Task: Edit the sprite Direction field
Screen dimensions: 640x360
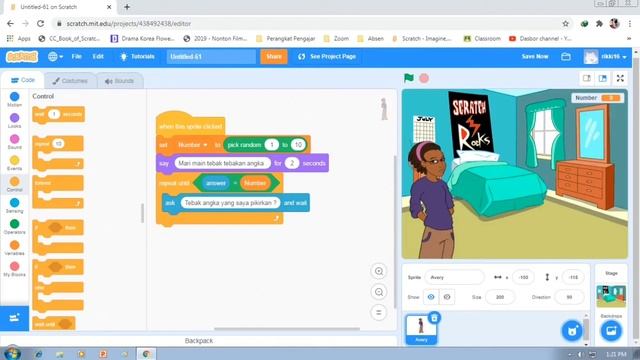Action: tap(569, 297)
